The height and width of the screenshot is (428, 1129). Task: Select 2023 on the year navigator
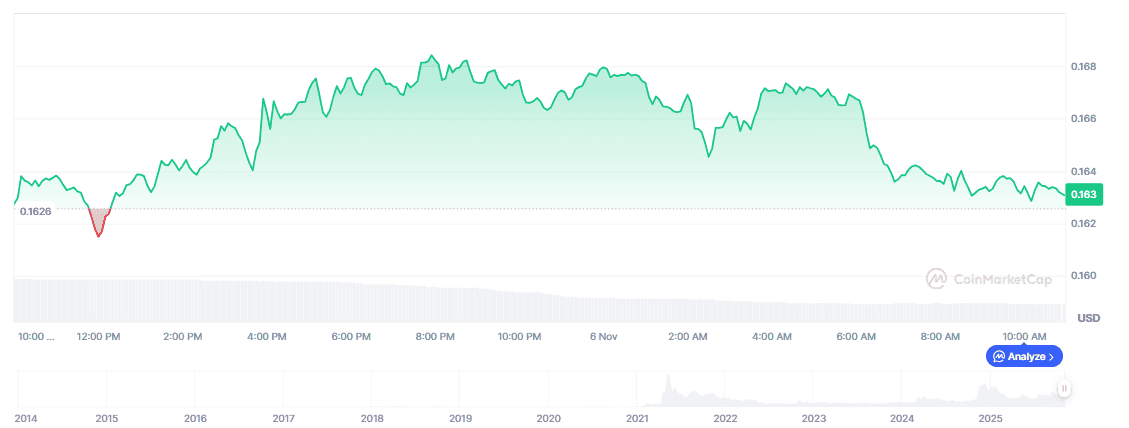(x=814, y=417)
